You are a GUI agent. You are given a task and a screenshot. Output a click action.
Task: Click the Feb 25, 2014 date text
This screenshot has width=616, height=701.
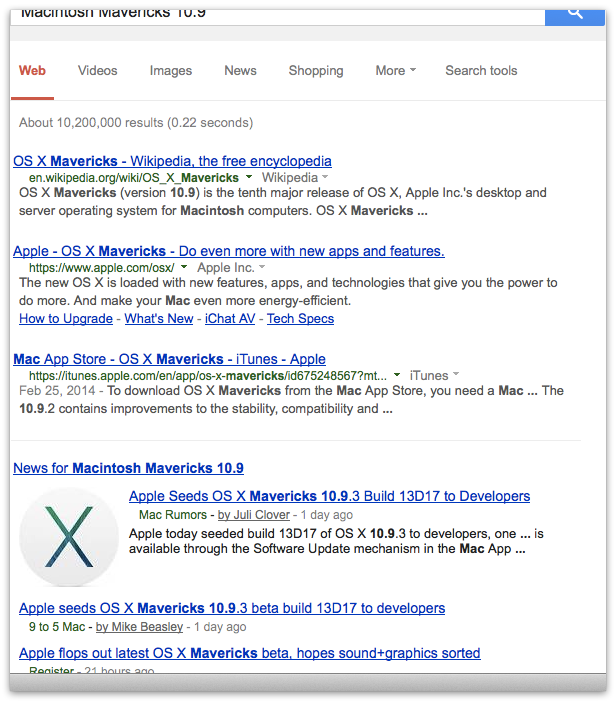[x=57, y=391]
